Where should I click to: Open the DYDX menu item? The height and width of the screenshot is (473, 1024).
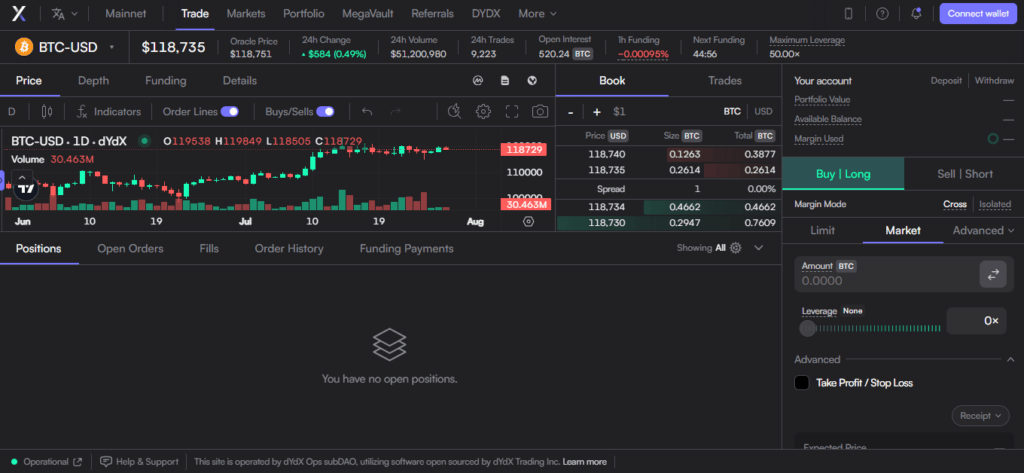point(486,14)
